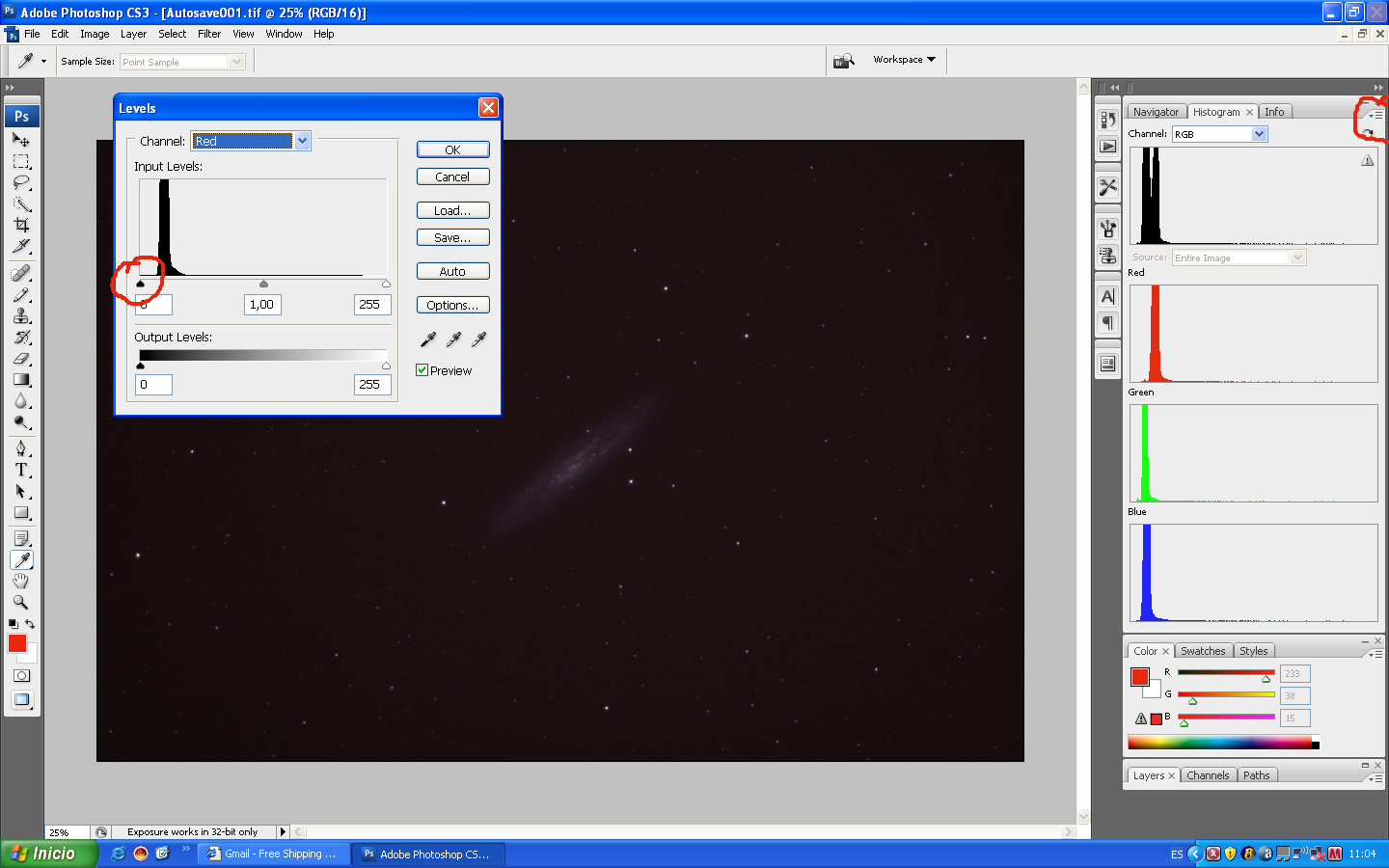Switch to the Channels tab
Screen dimensions: 1389x868
(1208, 775)
